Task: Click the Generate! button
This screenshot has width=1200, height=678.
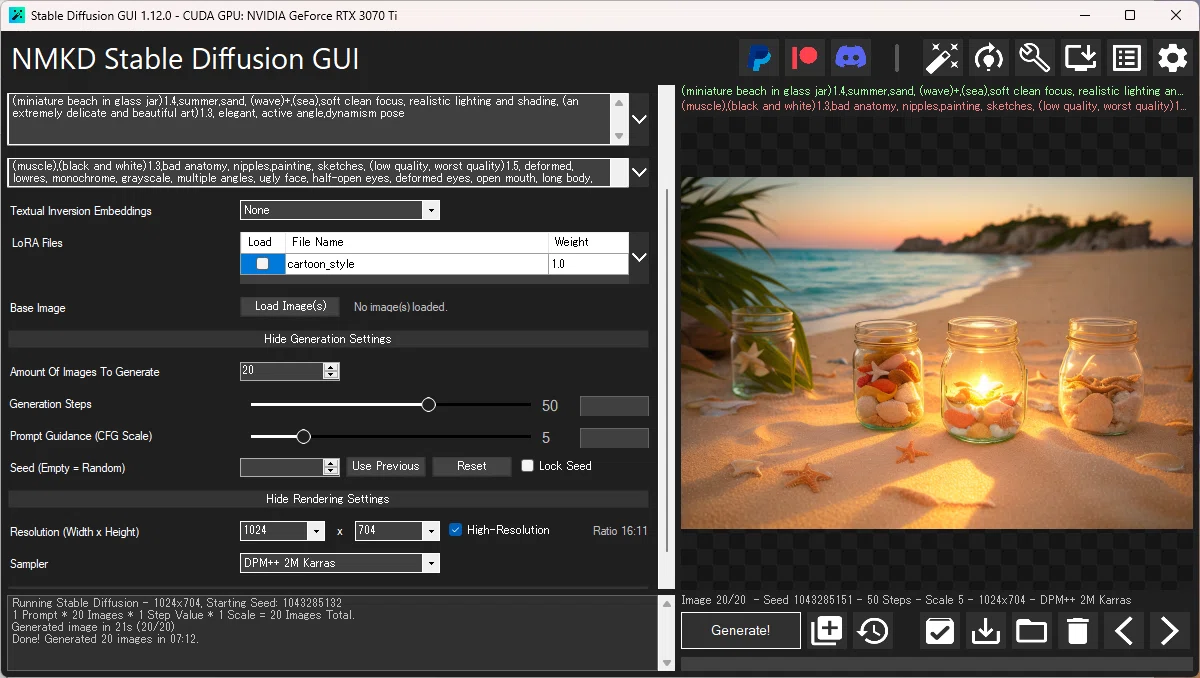Action: point(741,631)
